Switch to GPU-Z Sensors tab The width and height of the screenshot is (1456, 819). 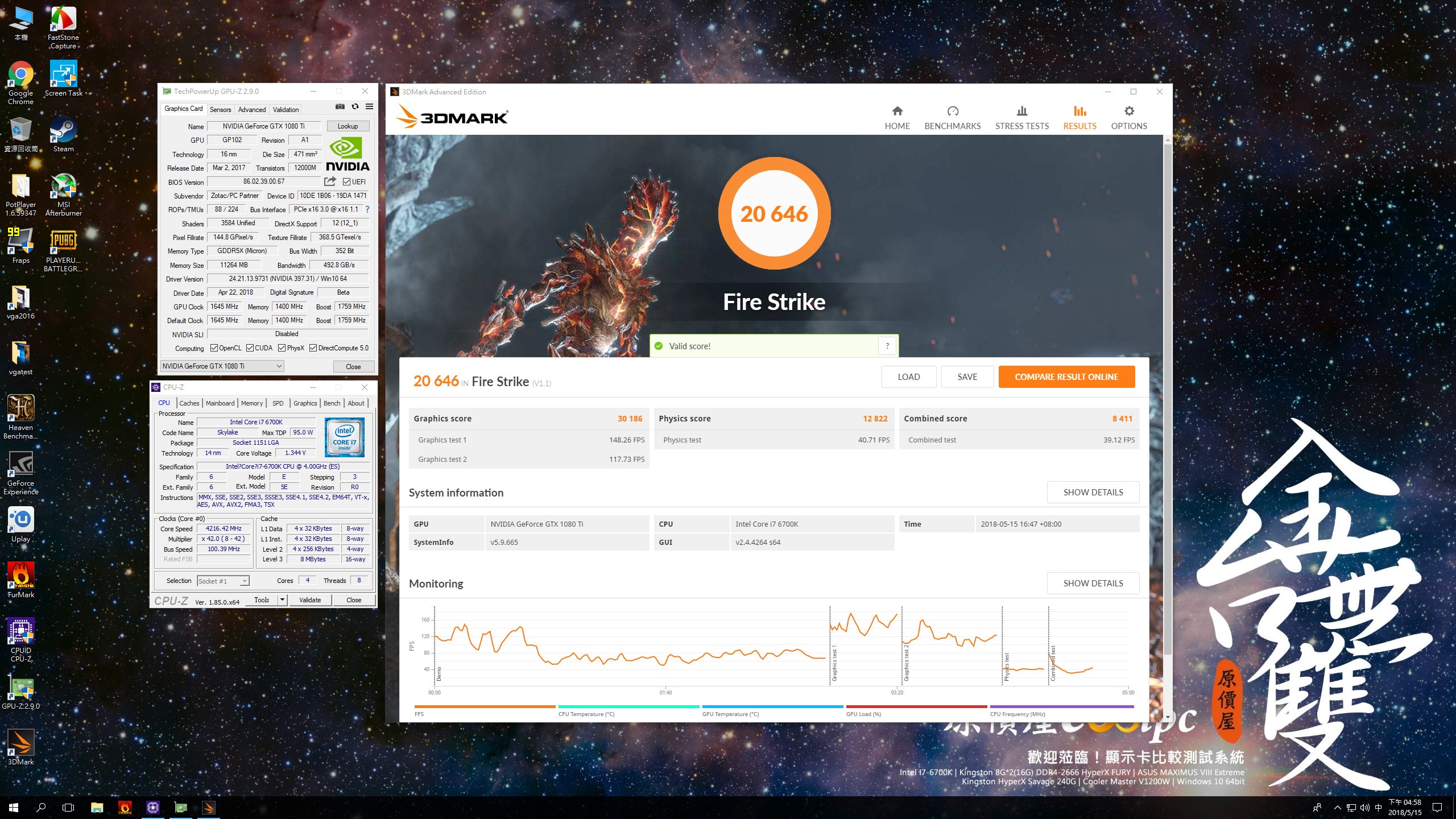(220, 109)
